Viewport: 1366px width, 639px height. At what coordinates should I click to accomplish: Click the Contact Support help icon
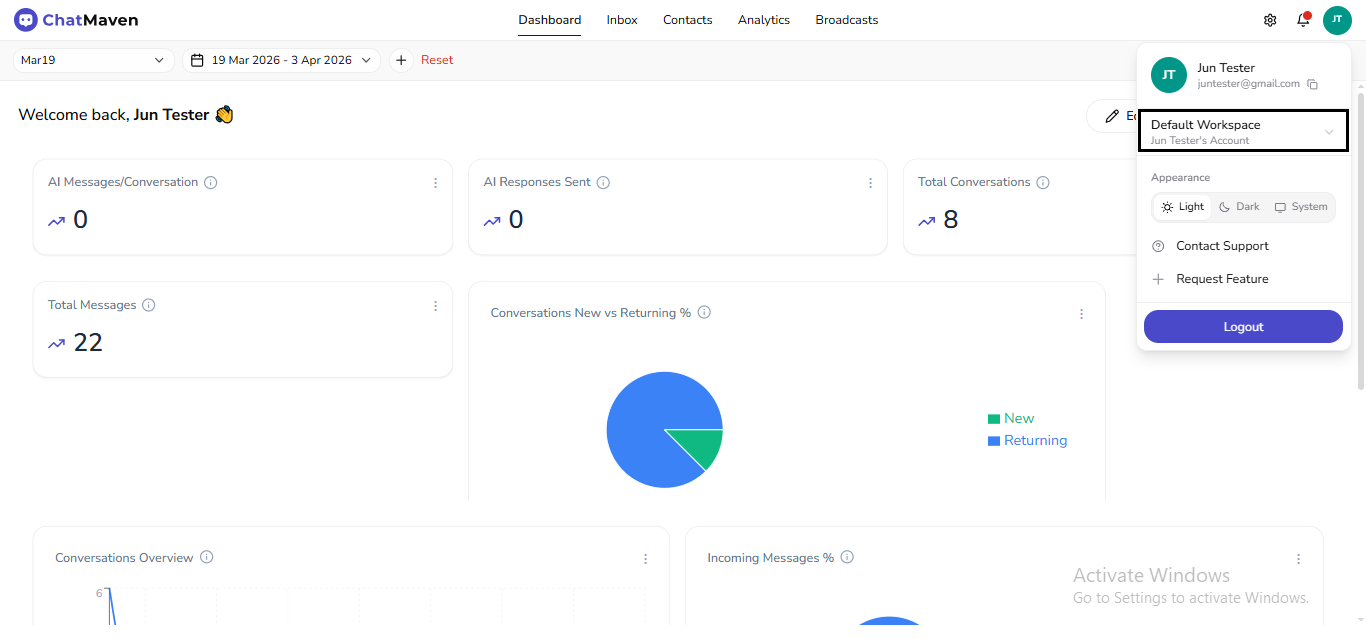[x=1158, y=245]
